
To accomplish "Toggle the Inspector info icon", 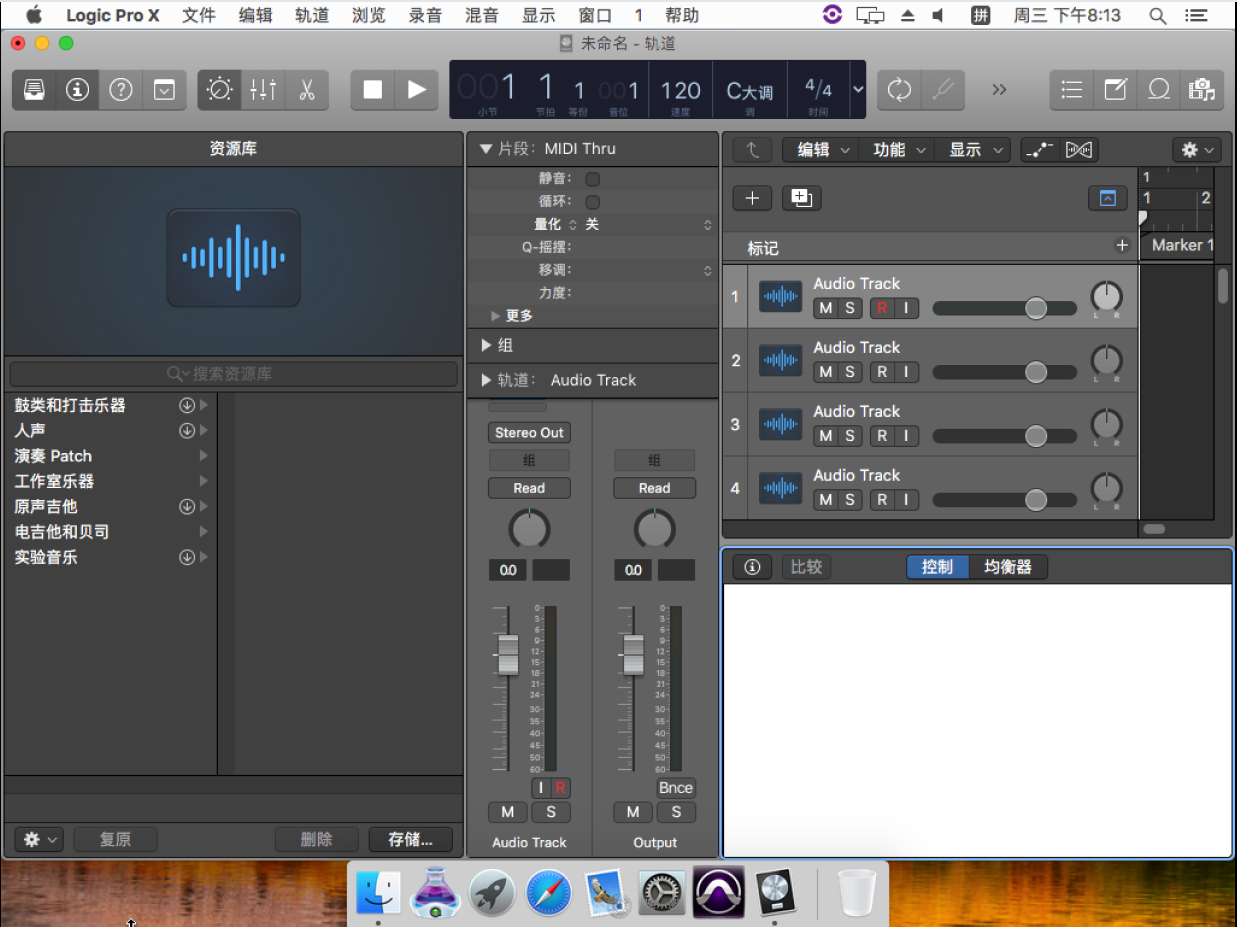I will coord(77,90).
